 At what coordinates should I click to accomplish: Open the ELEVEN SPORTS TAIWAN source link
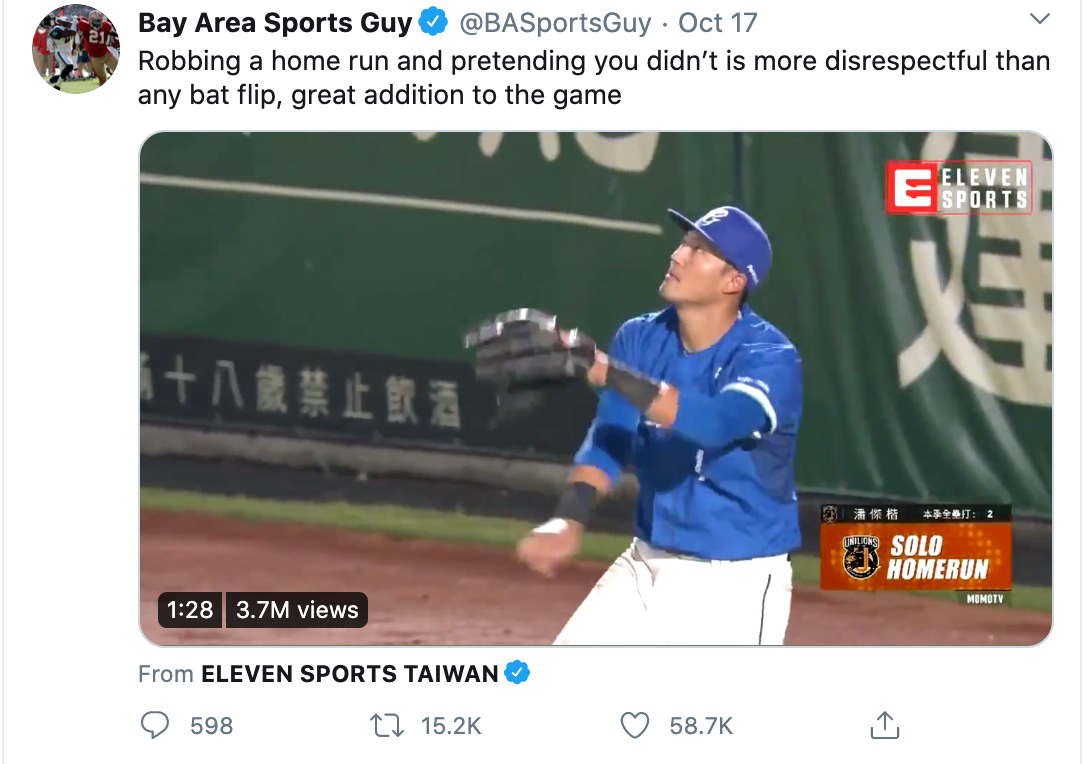point(350,673)
